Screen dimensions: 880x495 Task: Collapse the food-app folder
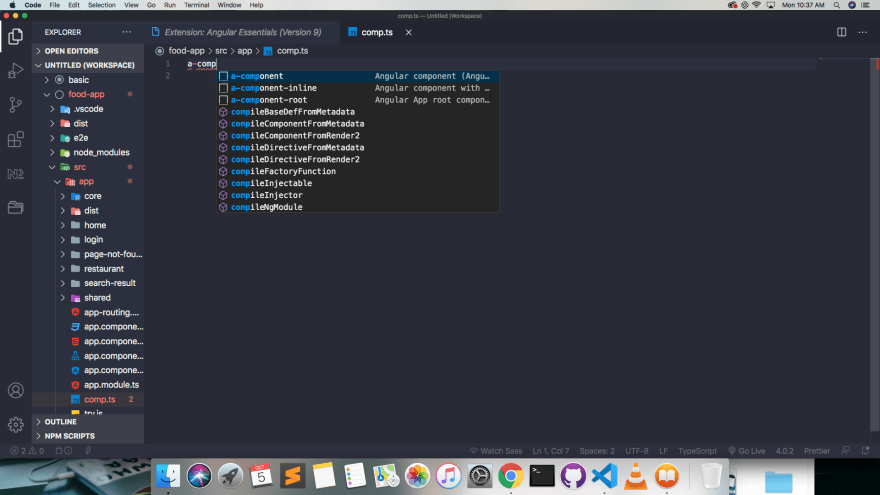(88, 94)
